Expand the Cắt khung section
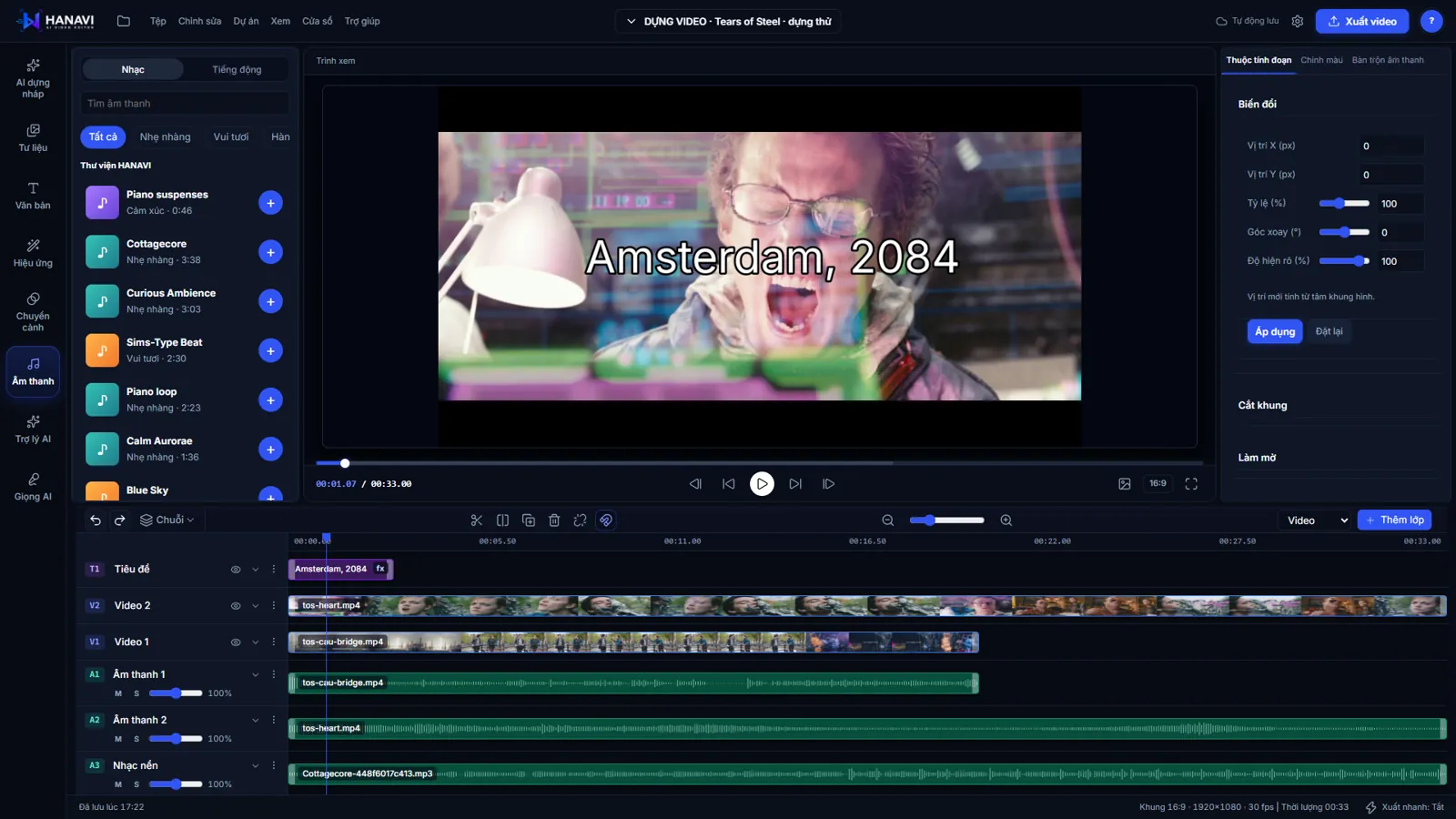The image size is (1456, 819). pyautogui.click(x=1335, y=405)
